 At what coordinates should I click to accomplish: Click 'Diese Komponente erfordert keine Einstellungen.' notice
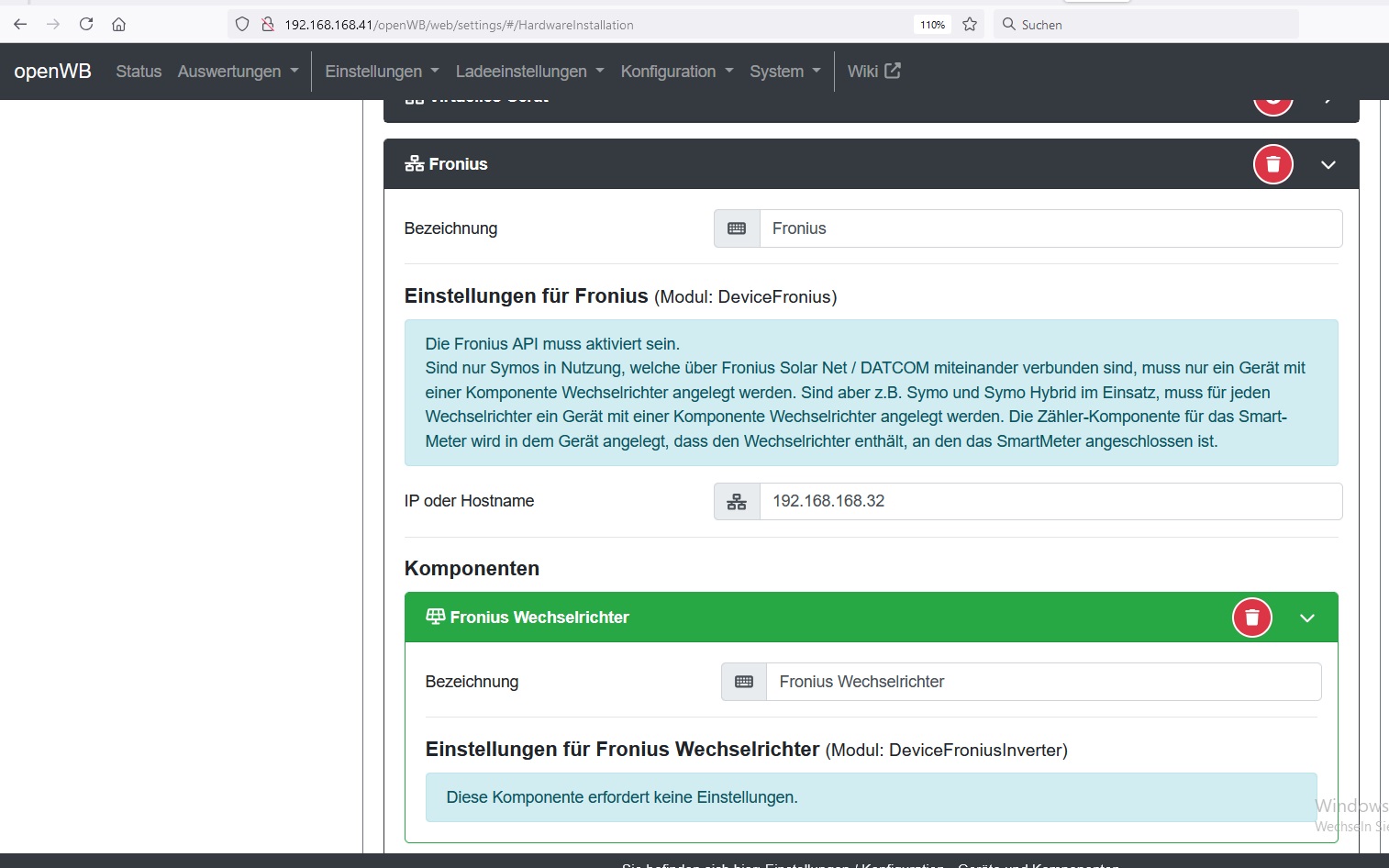(622, 797)
